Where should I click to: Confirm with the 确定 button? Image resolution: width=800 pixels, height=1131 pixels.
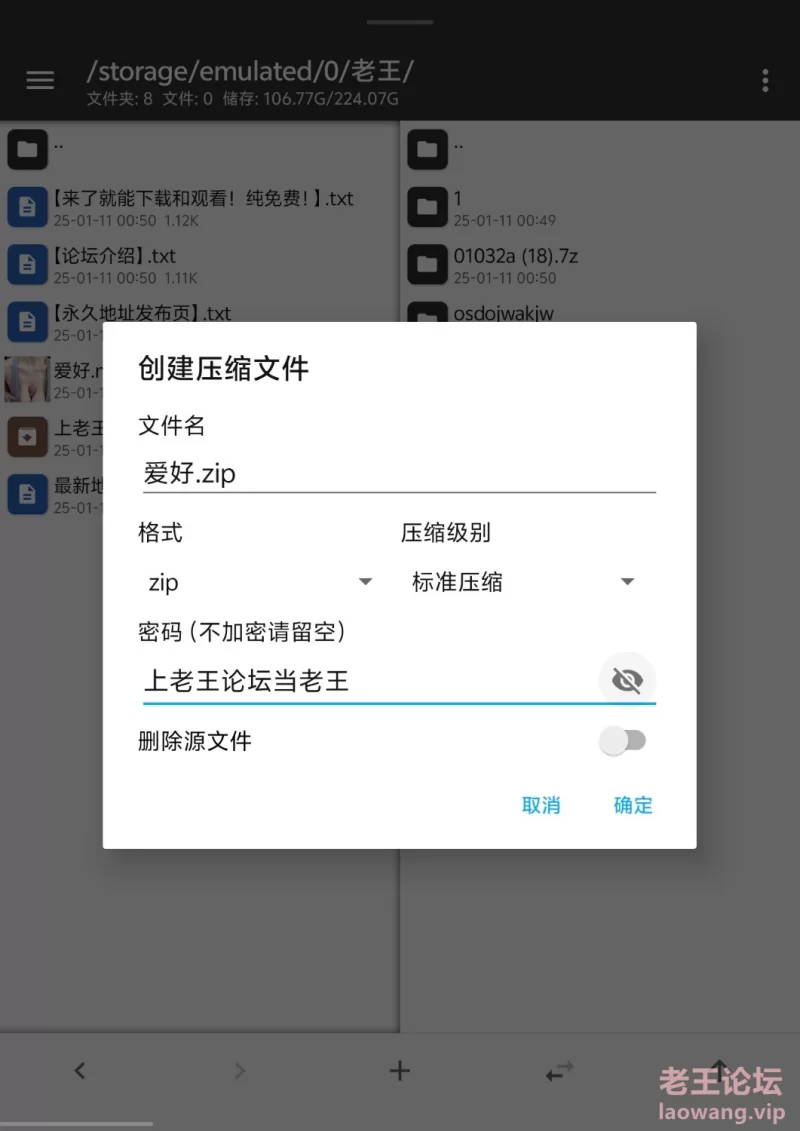click(x=633, y=805)
